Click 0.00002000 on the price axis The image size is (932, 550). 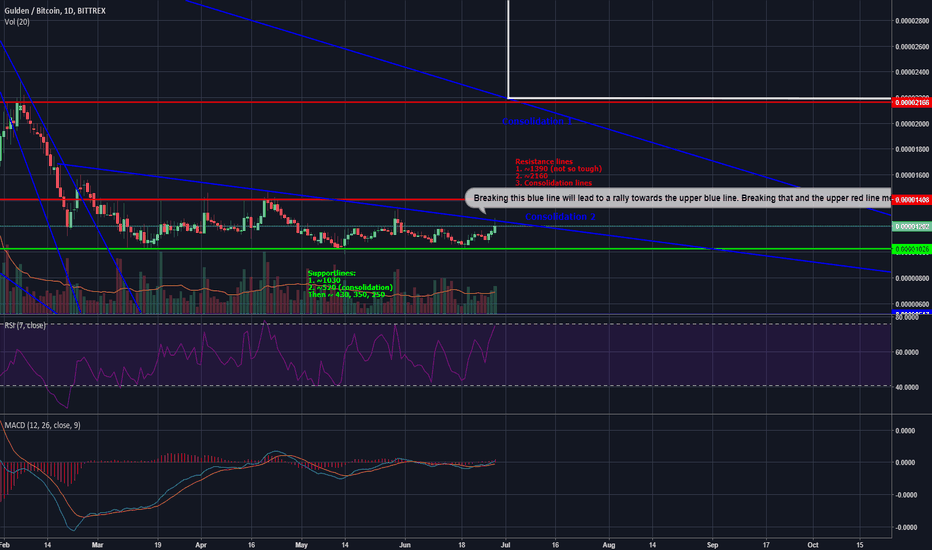pyautogui.click(x=912, y=124)
